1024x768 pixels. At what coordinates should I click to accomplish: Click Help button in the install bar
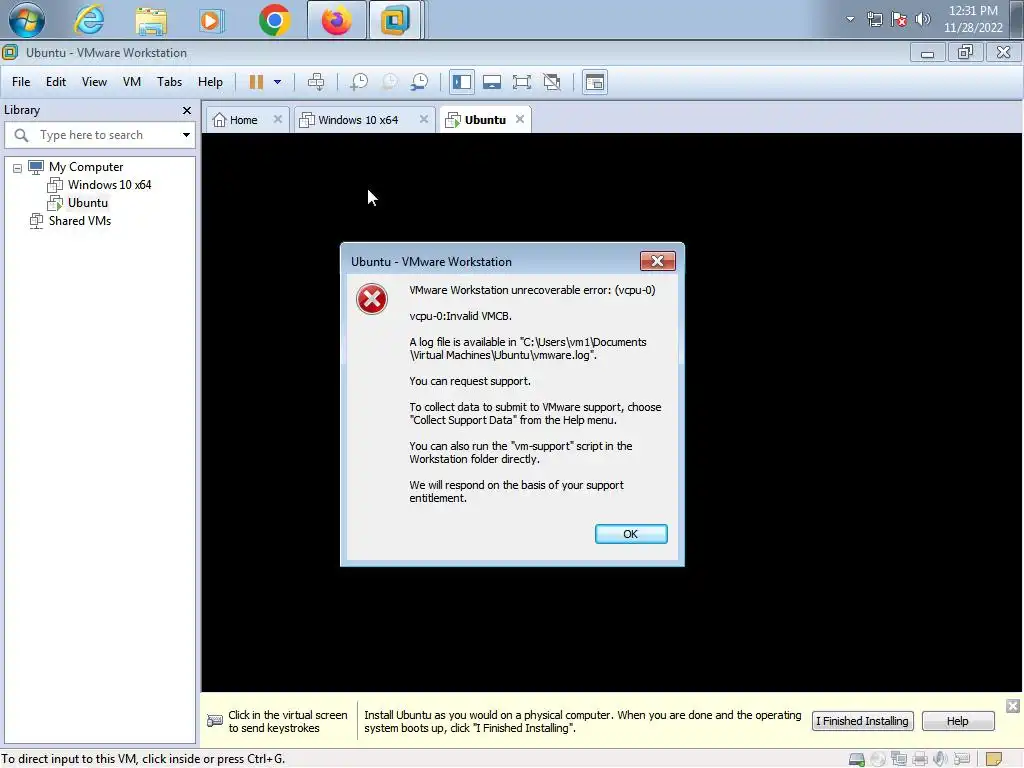[957, 721]
